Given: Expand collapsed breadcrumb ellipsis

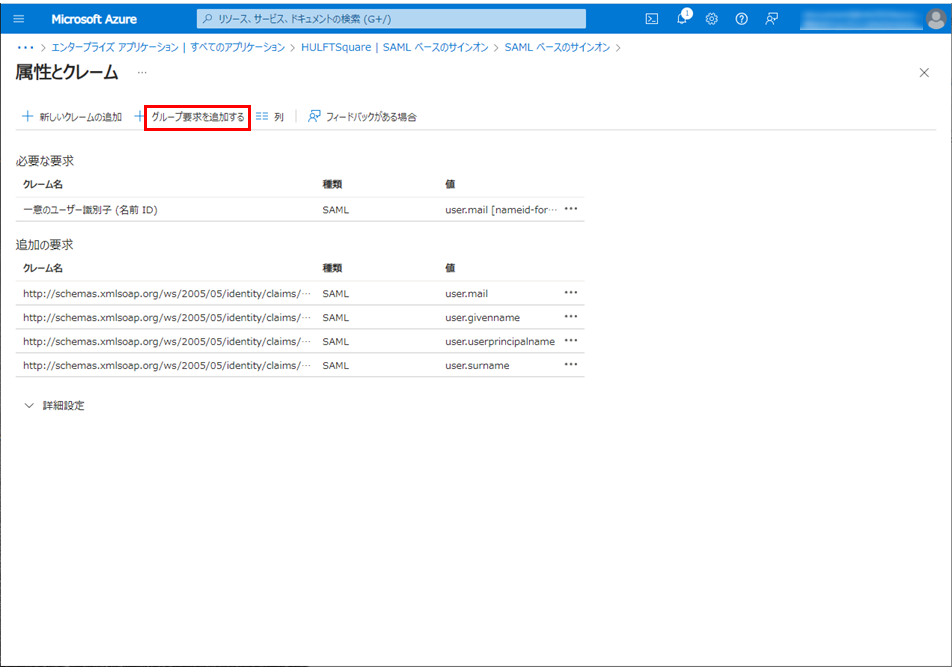Looking at the screenshot, I should (25, 47).
